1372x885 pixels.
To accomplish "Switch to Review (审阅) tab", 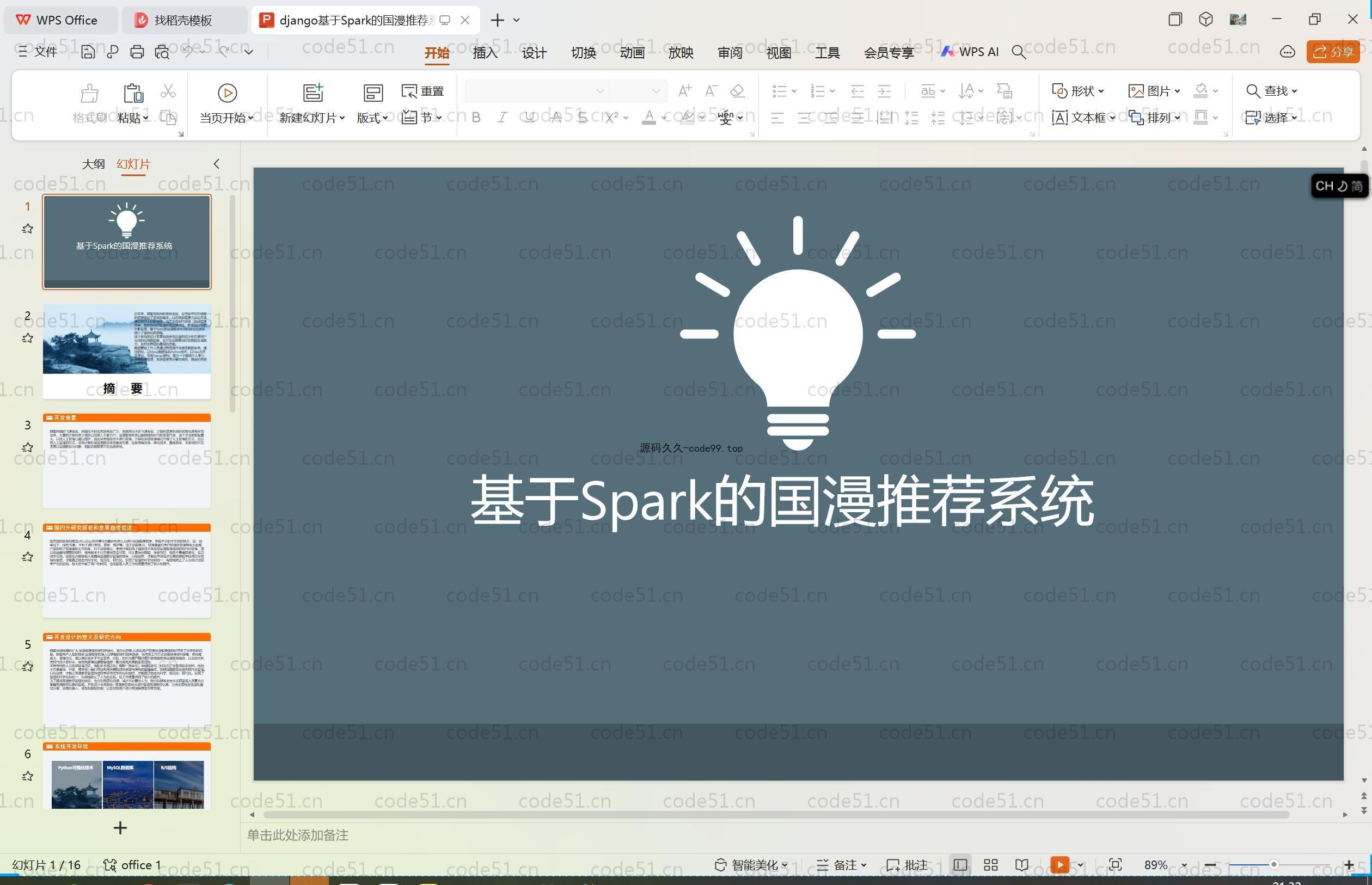I will 730,52.
